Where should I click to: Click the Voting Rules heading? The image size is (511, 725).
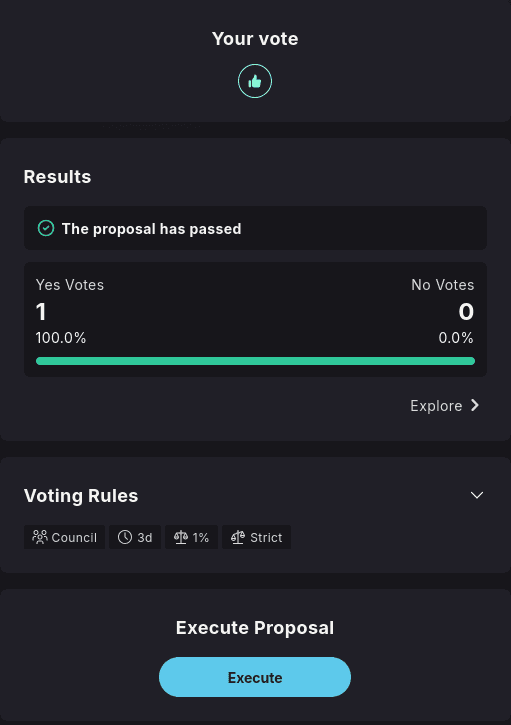click(81, 496)
